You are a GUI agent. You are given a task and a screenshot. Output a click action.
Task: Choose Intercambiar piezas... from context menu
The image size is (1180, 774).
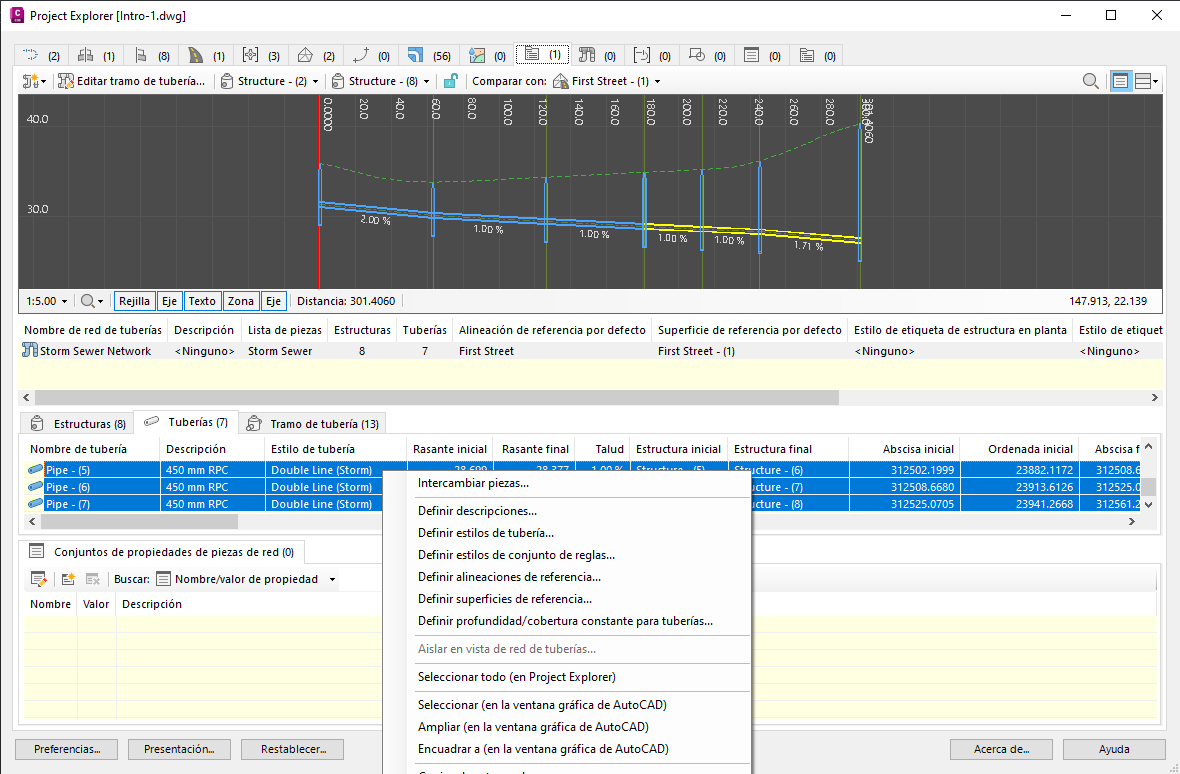coord(473,484)
